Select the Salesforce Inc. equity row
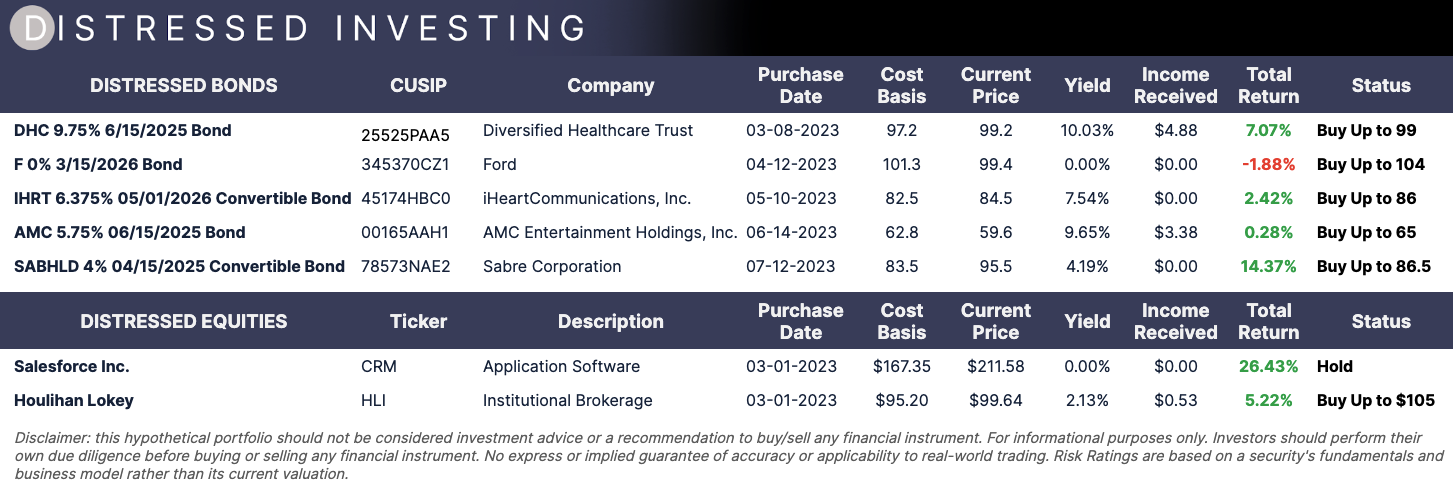This screenshot has width=1453, height=494. [726, 367]
